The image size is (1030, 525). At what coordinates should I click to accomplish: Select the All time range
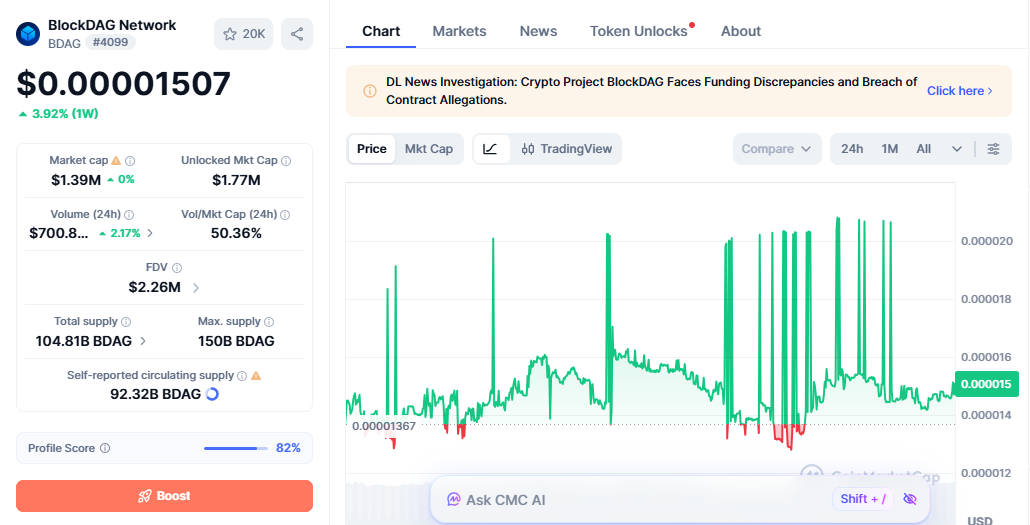coord(924,149)
